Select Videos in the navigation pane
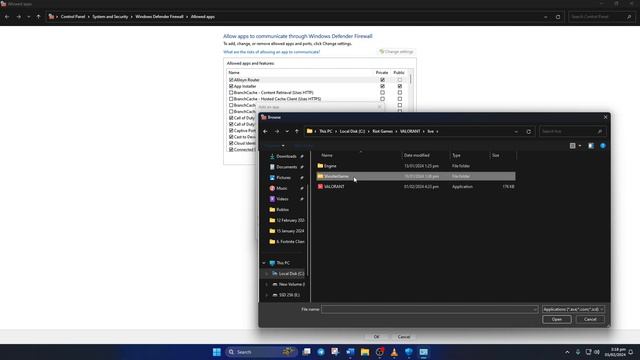This screenshot has height=360, width=640. click(282, 199)
